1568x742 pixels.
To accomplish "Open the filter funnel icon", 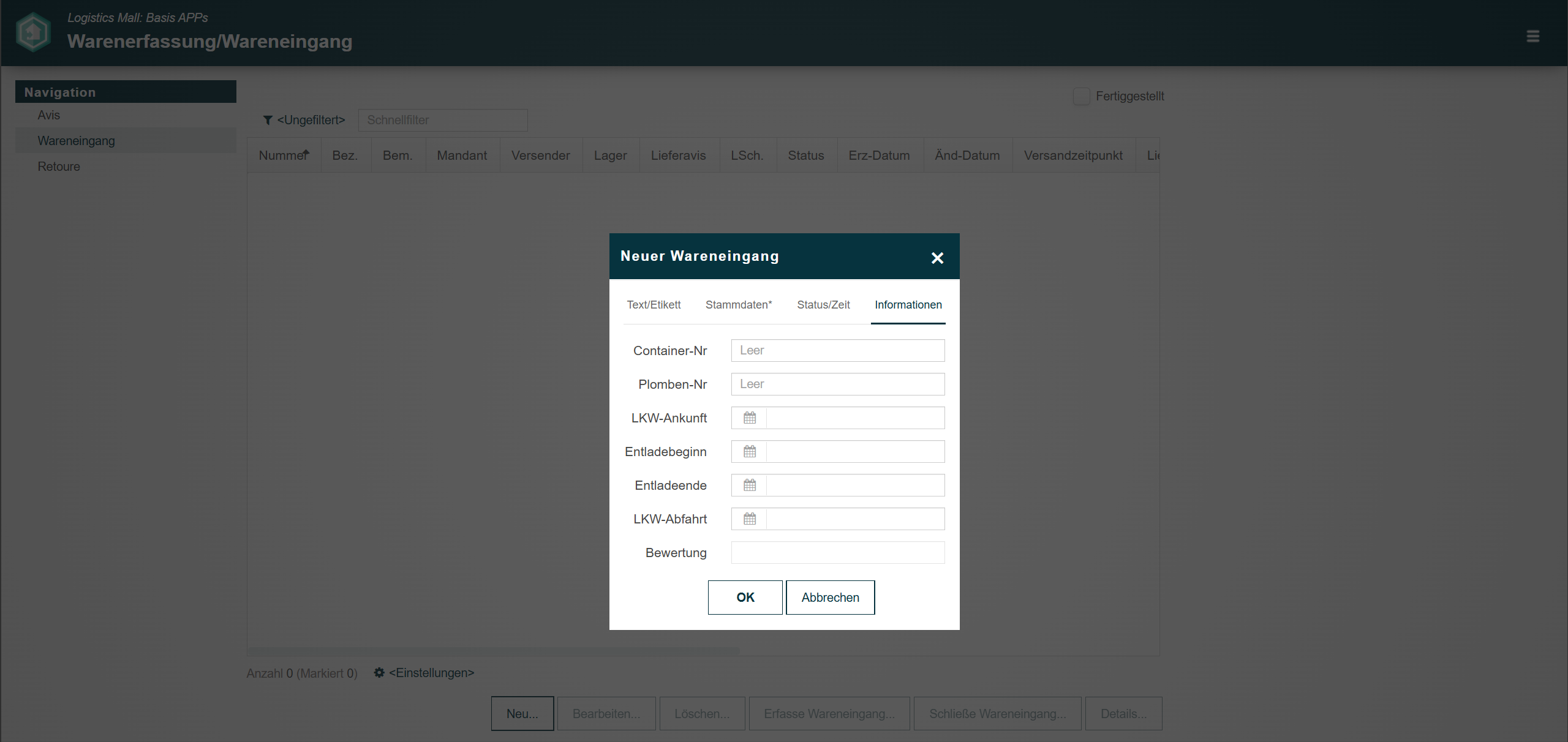I will pyautogui.click(x=268, y=120).
